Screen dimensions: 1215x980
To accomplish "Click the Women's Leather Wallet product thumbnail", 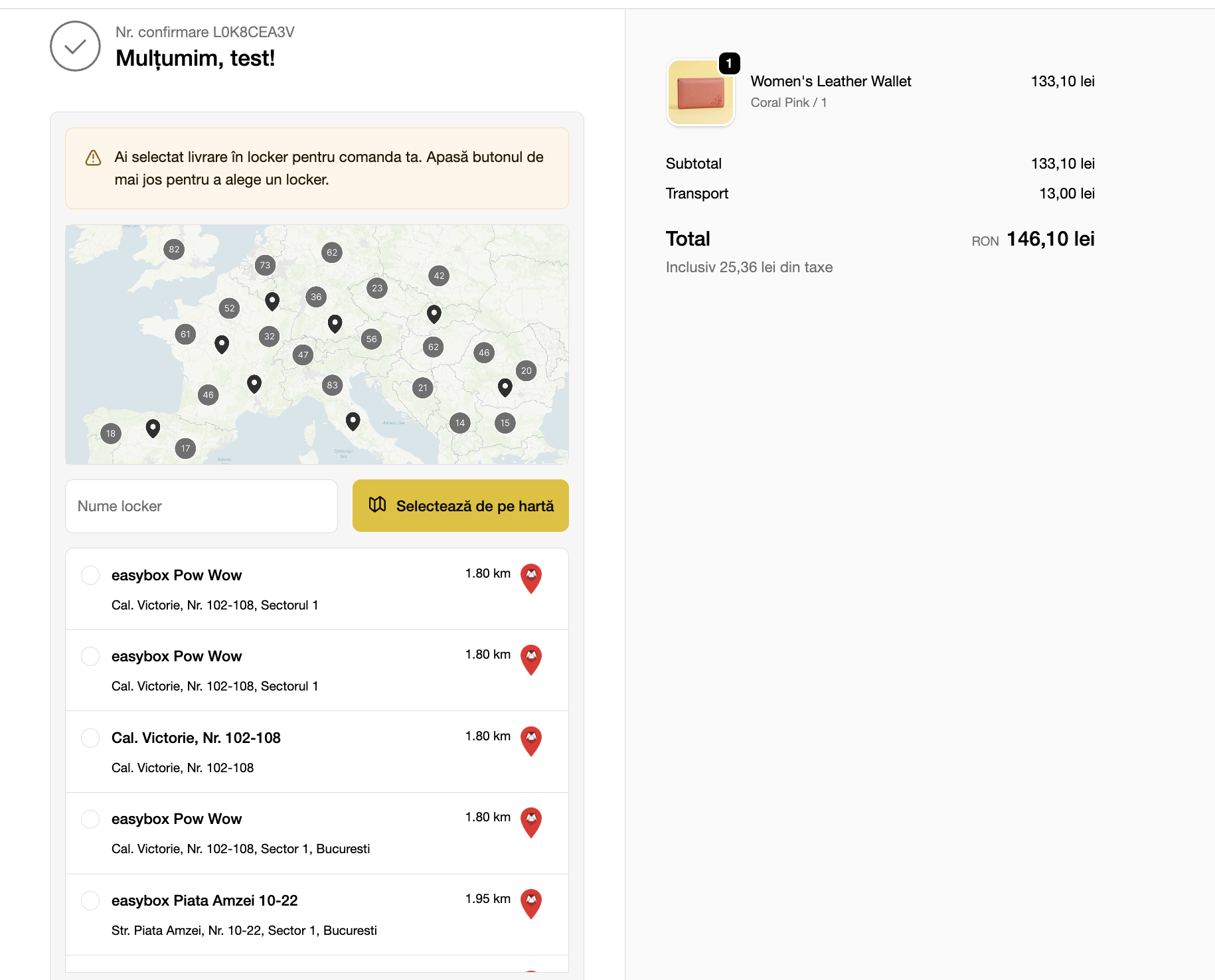I will click(x=700, y=92).
